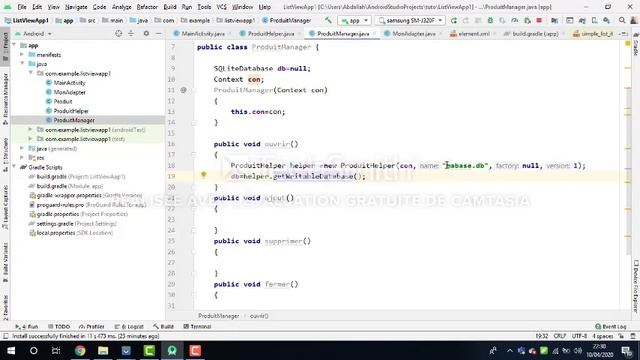Toggle the Device File Explorer side tab

point(636,286)
